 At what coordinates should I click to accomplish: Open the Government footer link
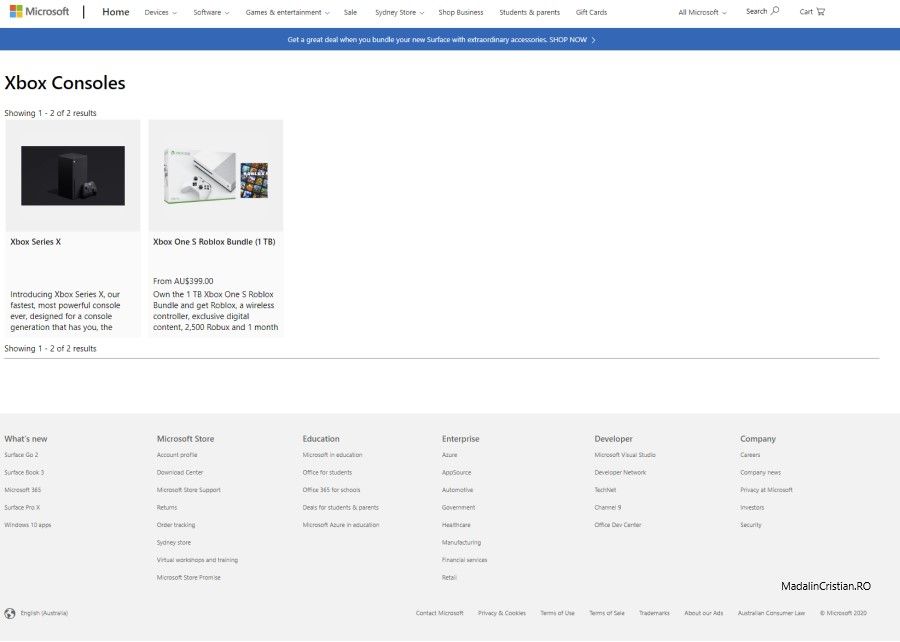click(459, 508)
